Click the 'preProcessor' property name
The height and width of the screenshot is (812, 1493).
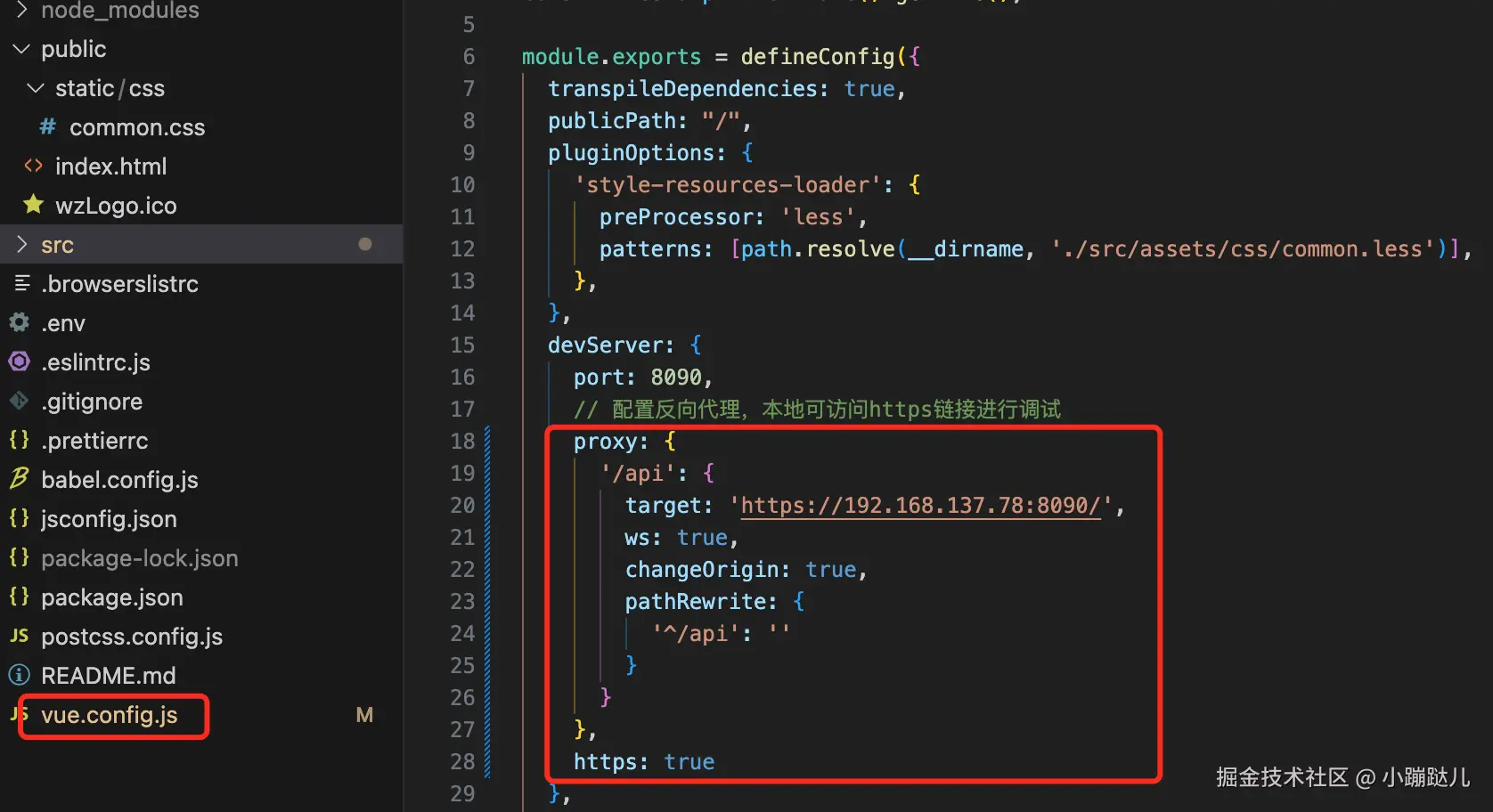[676, 217]
